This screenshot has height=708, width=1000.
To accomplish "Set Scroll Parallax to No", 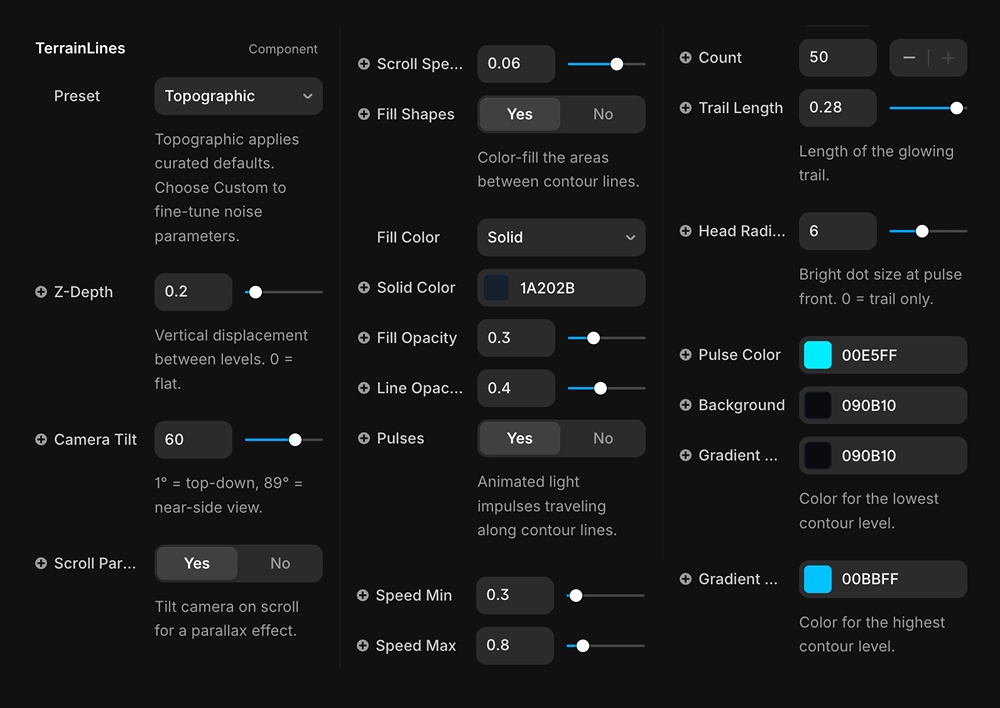I will [x=280, y=563].
